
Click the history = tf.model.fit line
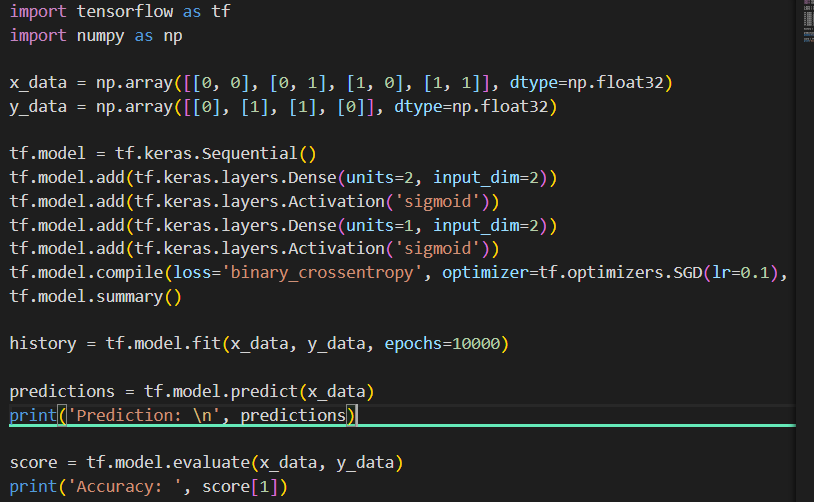pos(259,344)
